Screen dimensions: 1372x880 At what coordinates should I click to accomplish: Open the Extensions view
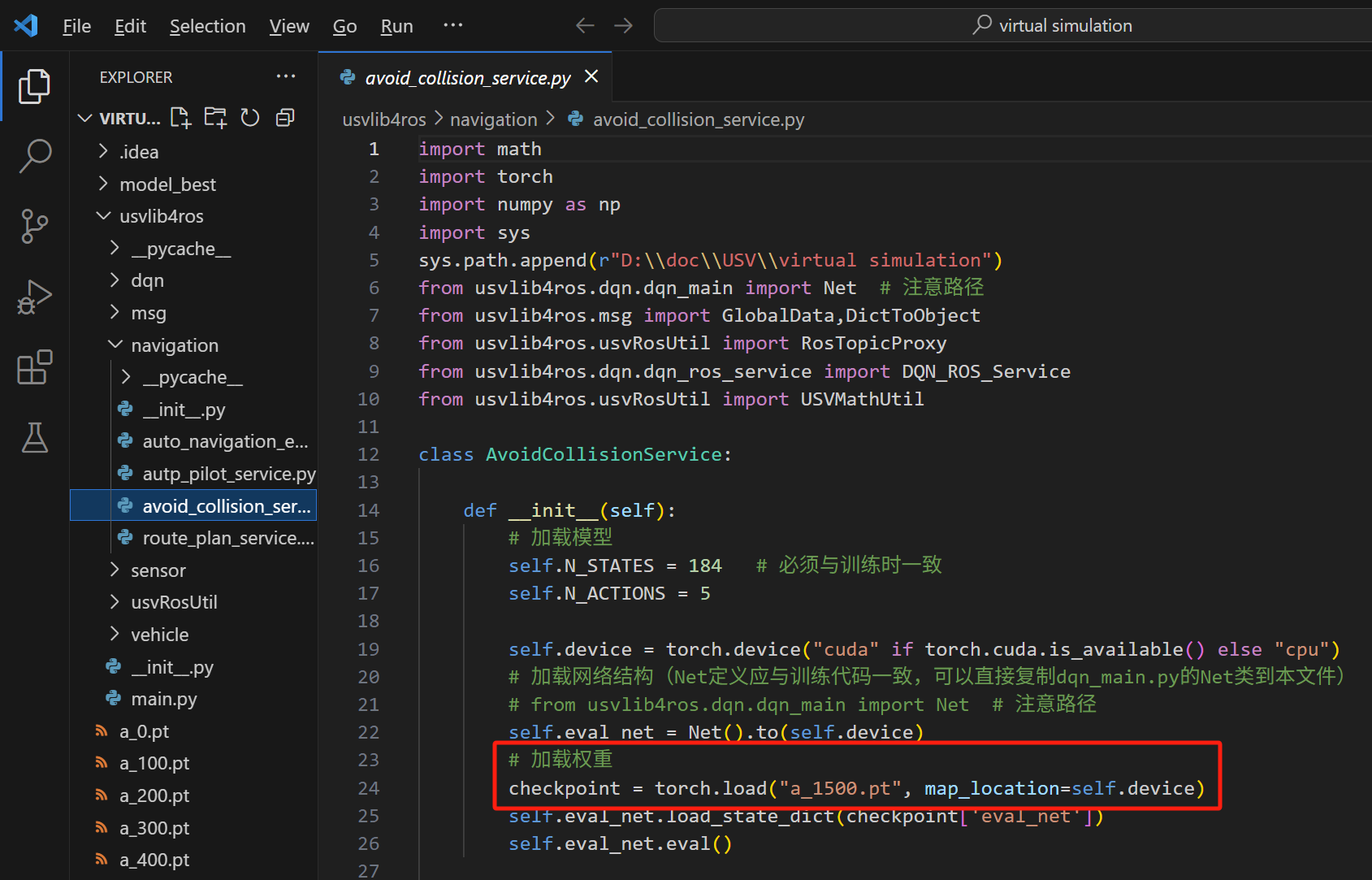pyautogui.click(x=34, y=367)
